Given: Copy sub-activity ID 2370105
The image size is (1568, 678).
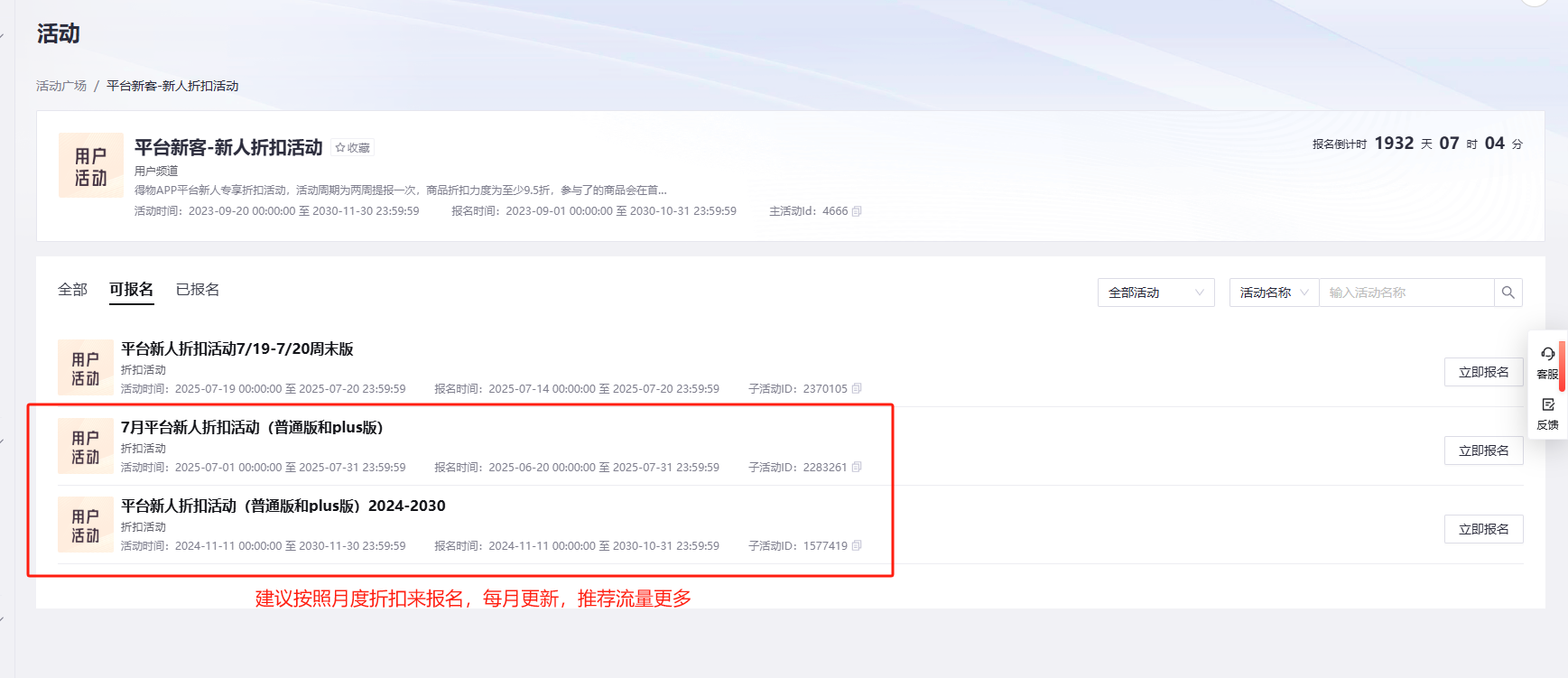Looking at the screenshot, I should pos(857,389).
